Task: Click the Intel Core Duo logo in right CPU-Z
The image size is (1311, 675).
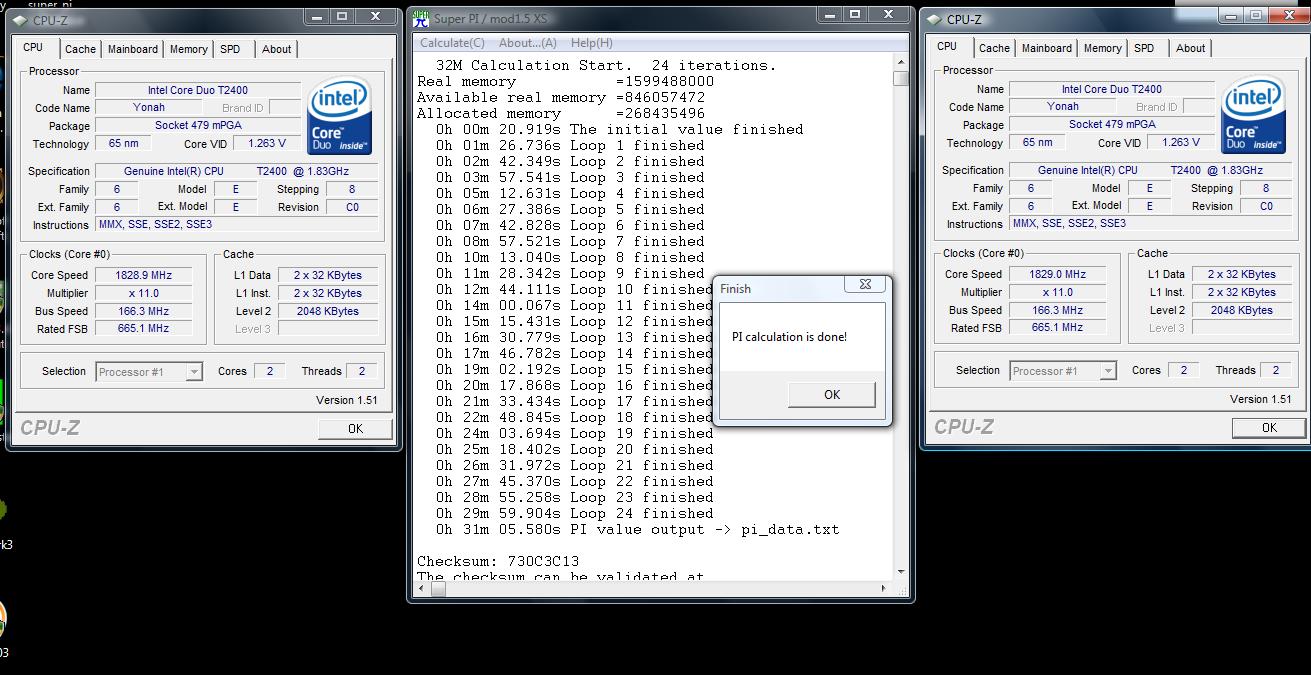Action: pos(1254,116)
